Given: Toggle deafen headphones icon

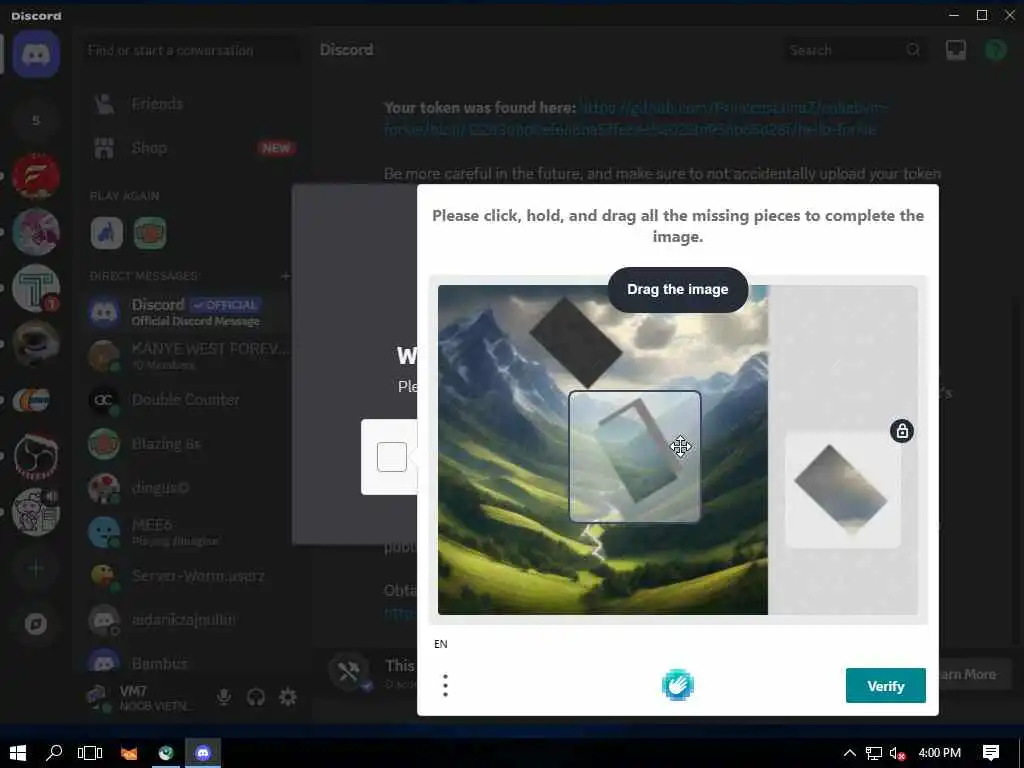Looking at the screenshot, I should point(256,697).
